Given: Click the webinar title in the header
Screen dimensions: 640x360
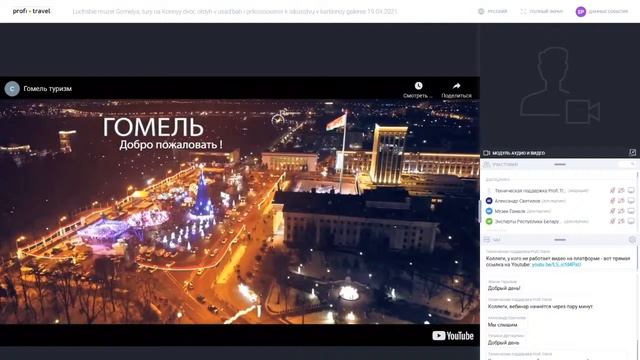Looking at the screenshot, I should tap(235, 11).
